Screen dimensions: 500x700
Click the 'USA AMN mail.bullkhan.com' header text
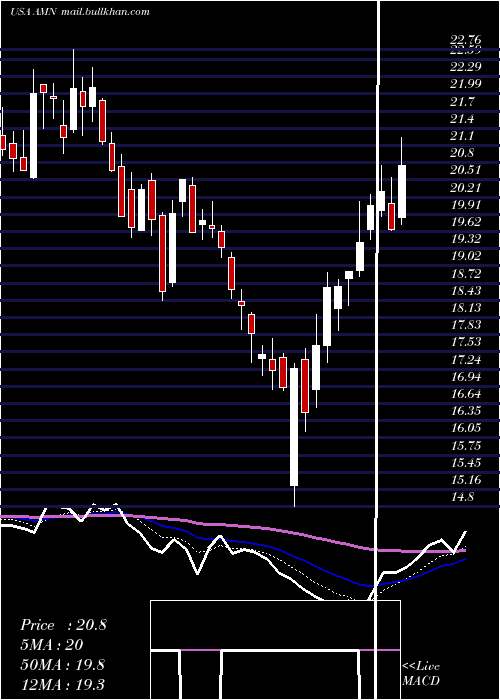[79, 12]
